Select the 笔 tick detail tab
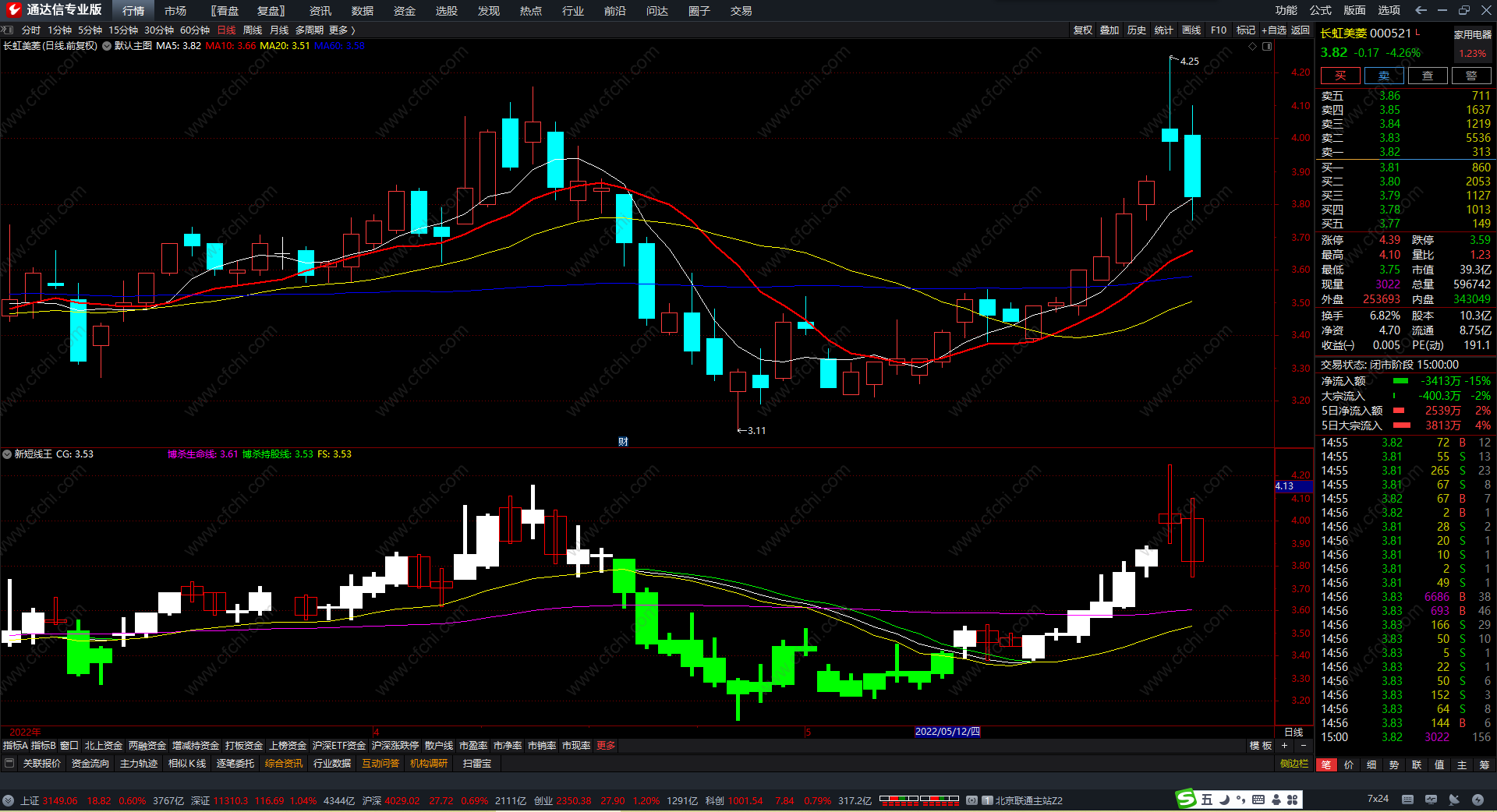 coord(1326,764)
